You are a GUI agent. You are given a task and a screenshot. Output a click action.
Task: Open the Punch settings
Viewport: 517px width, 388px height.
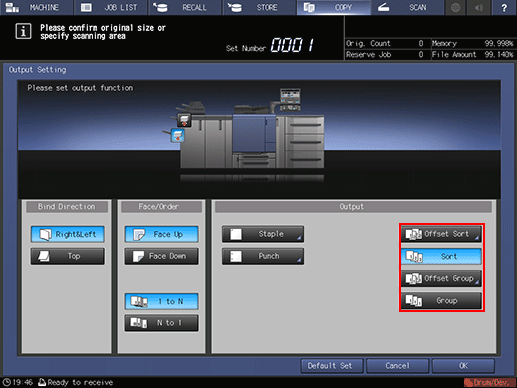point(263,256)
